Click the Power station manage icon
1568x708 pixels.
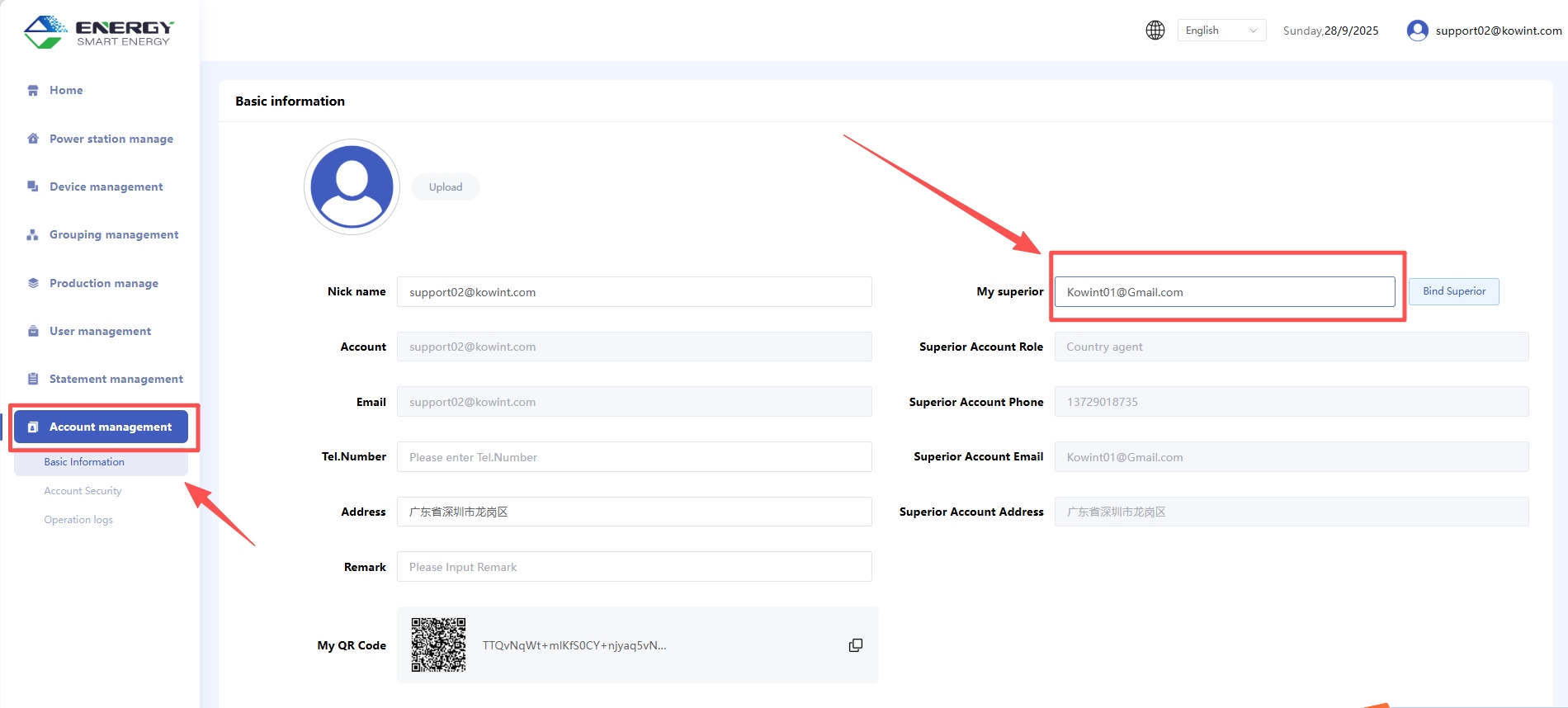[33, 139]
